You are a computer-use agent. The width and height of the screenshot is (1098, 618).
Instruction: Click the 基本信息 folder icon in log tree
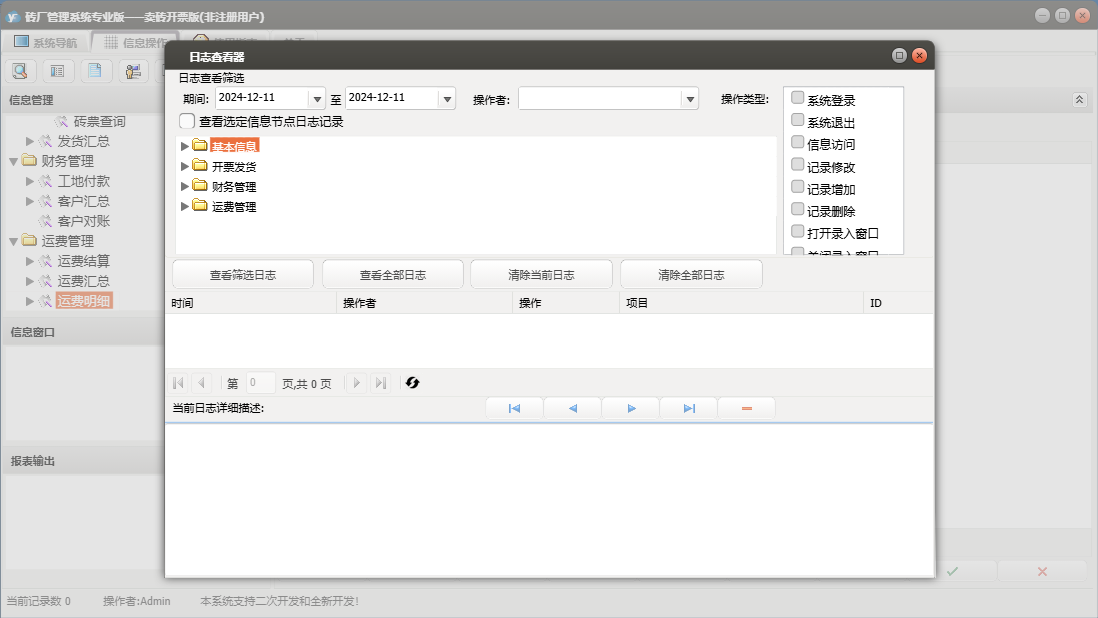(200, 146)
